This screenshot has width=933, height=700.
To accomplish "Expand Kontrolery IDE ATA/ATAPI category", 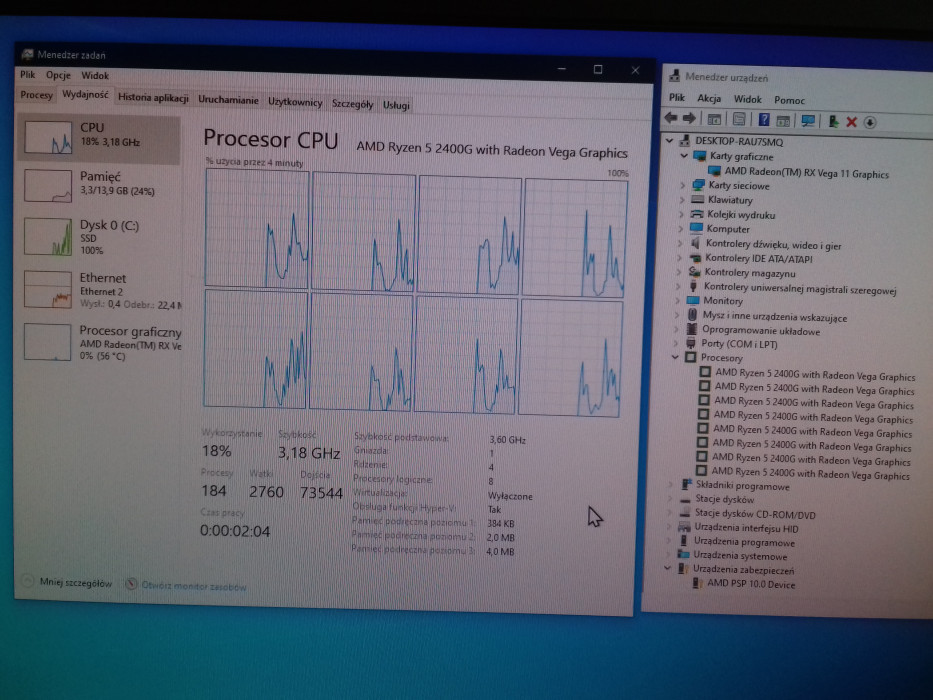I will coord(680,258).
